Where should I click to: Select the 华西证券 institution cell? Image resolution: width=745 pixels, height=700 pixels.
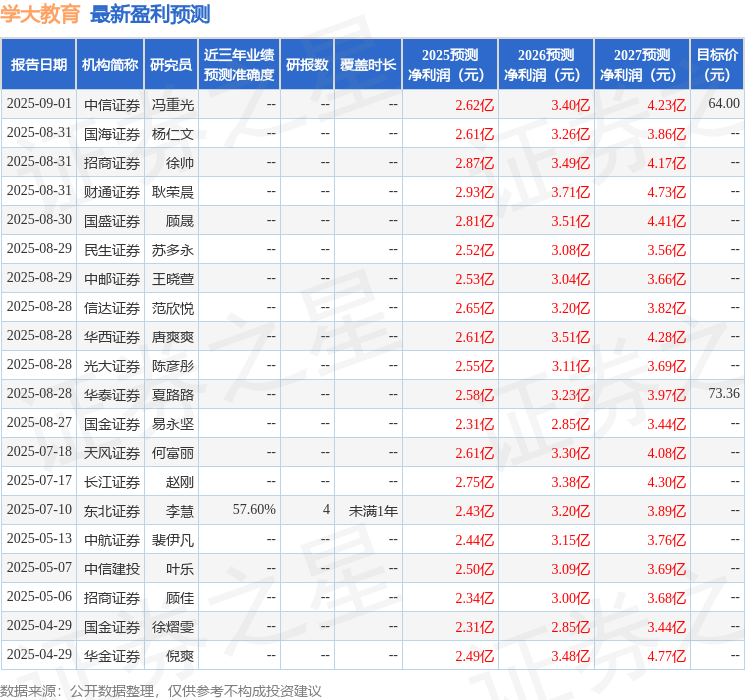(x=112, y=337)
